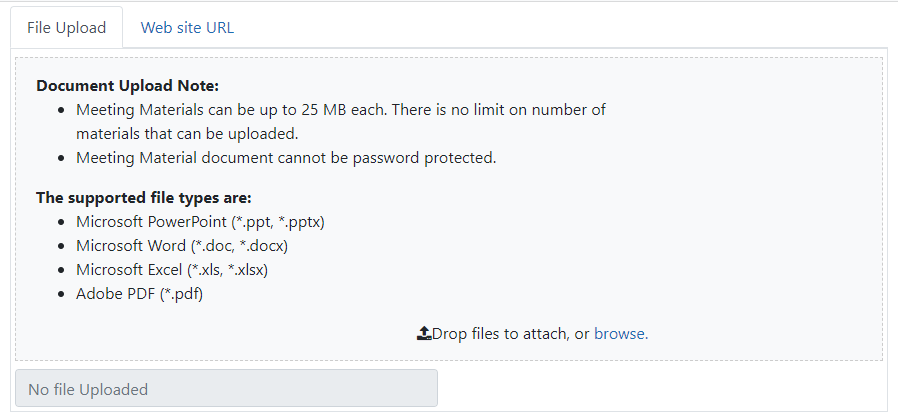Open the browse link to attach files
The width and height of the screenshot is (898, 420).
click(621, 333)
